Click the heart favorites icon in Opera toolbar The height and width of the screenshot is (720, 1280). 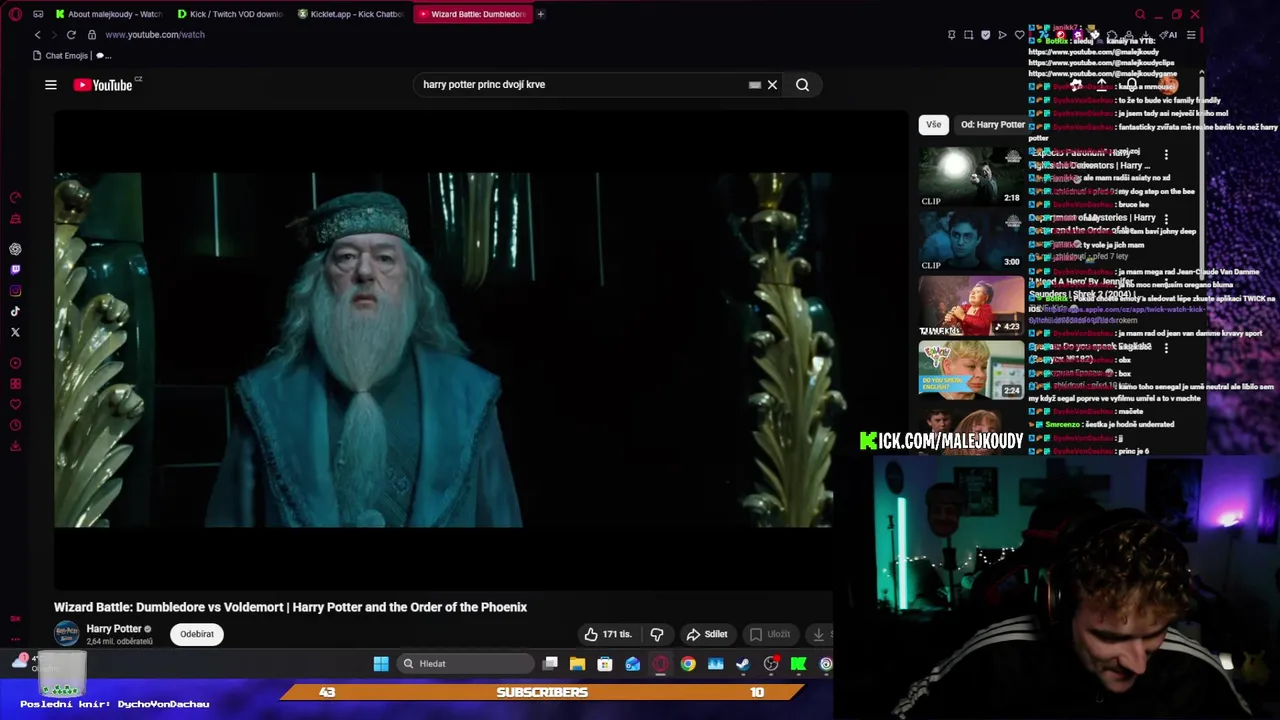pyautogui.click(x=1019, y=35)
